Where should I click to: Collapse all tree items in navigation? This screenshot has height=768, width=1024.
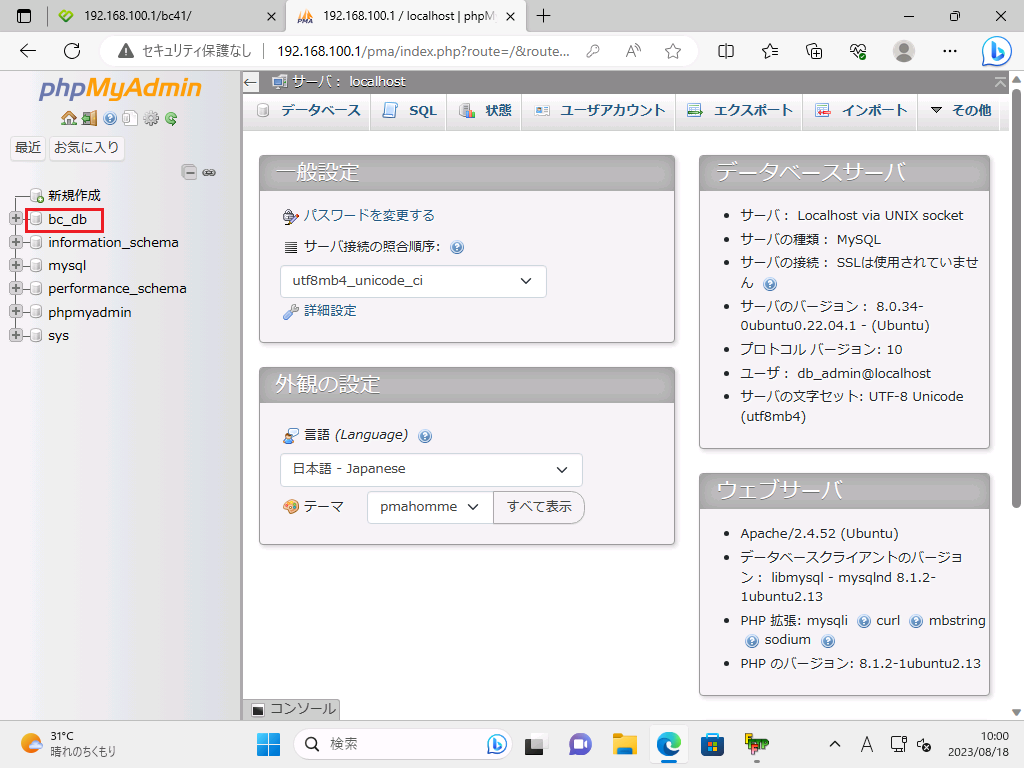[189, 172]
